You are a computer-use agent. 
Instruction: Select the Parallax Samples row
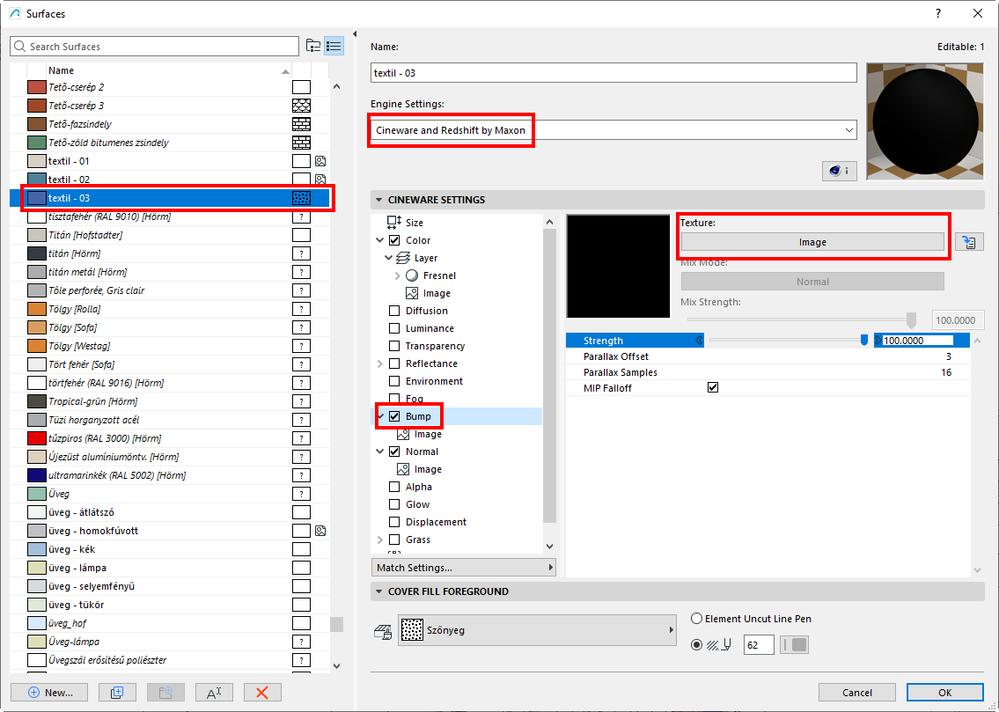768,373
